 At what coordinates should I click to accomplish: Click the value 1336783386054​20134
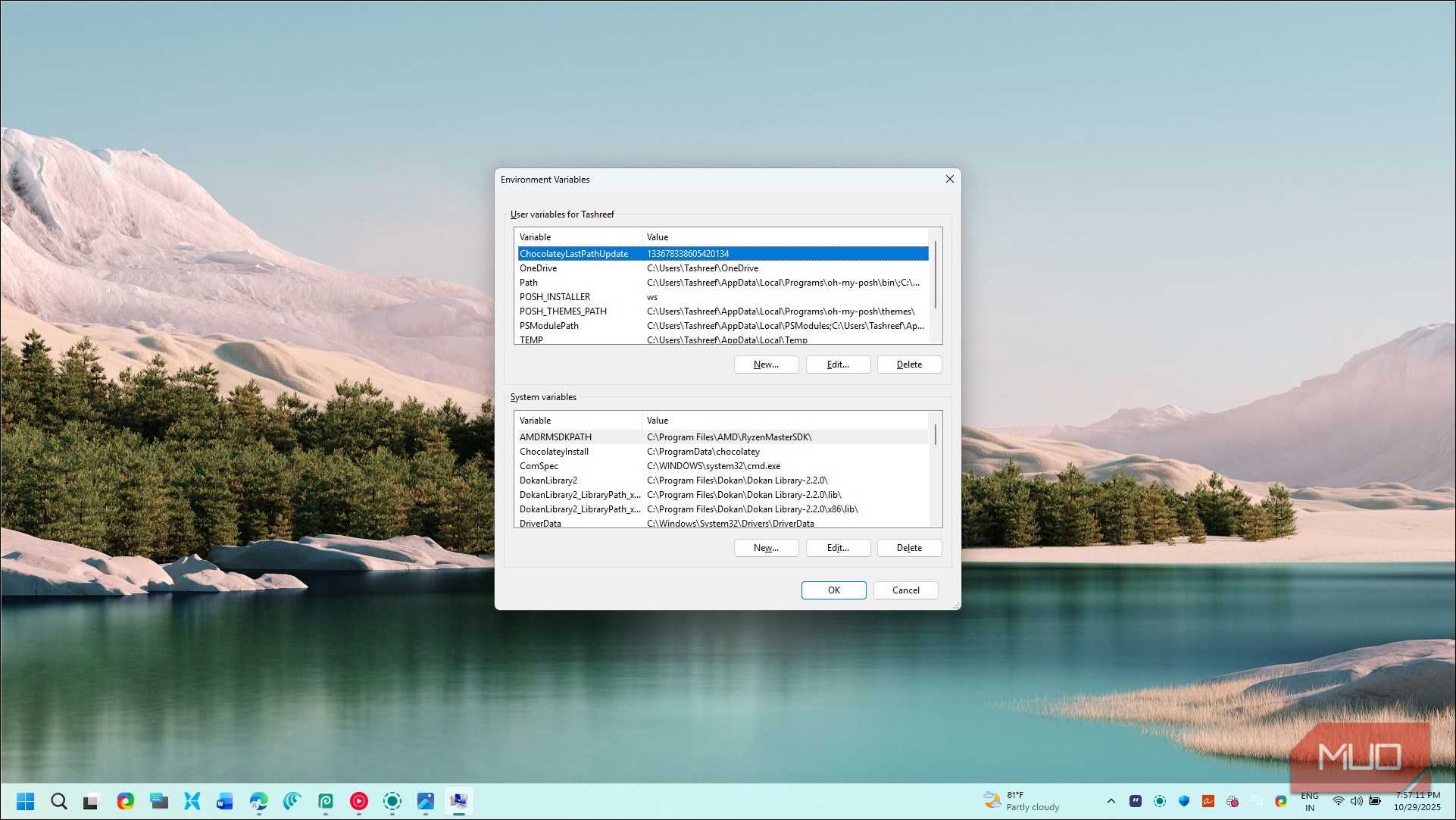(x=688, y=254)
